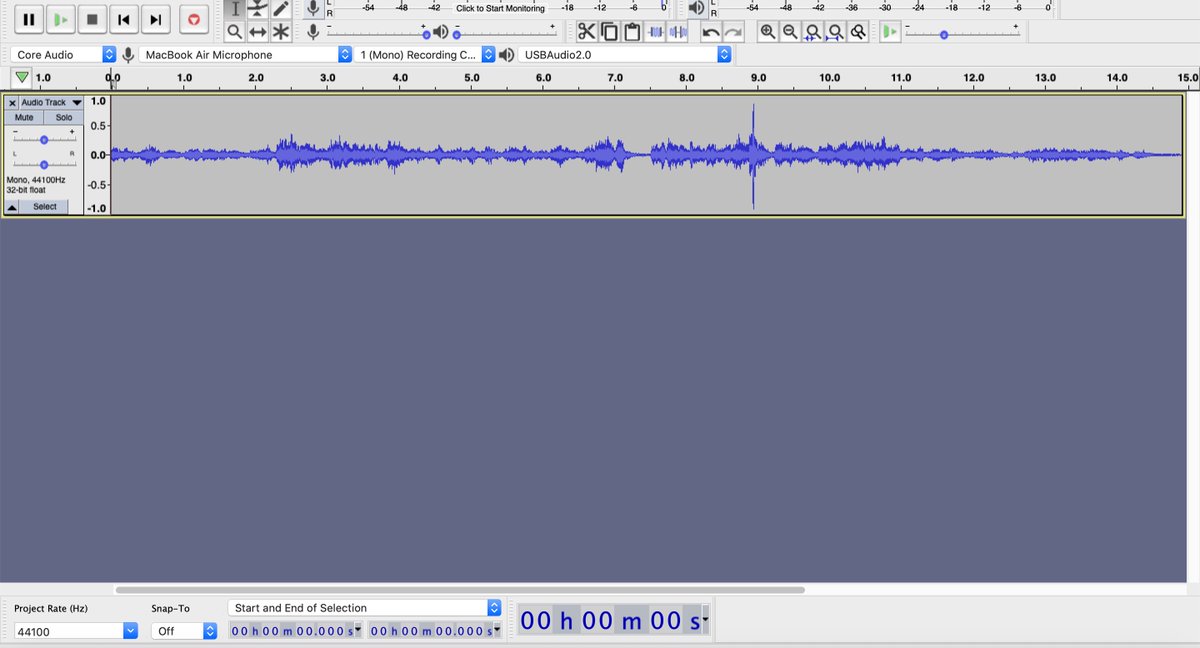
Task: Open the USBAudio2.0 playback device dropdown
Action: pos(624,55)
